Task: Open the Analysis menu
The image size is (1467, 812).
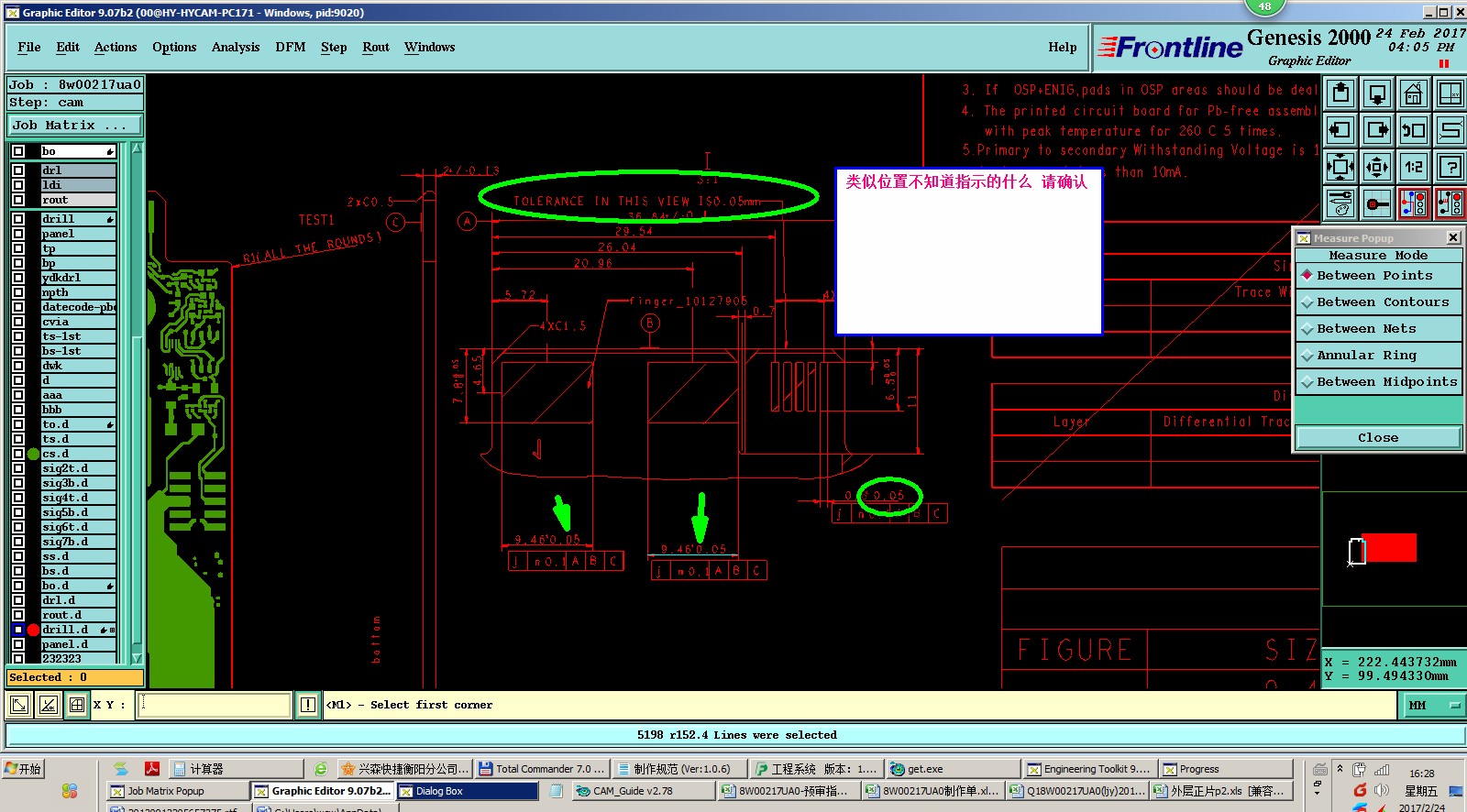Action: point(236,47)
